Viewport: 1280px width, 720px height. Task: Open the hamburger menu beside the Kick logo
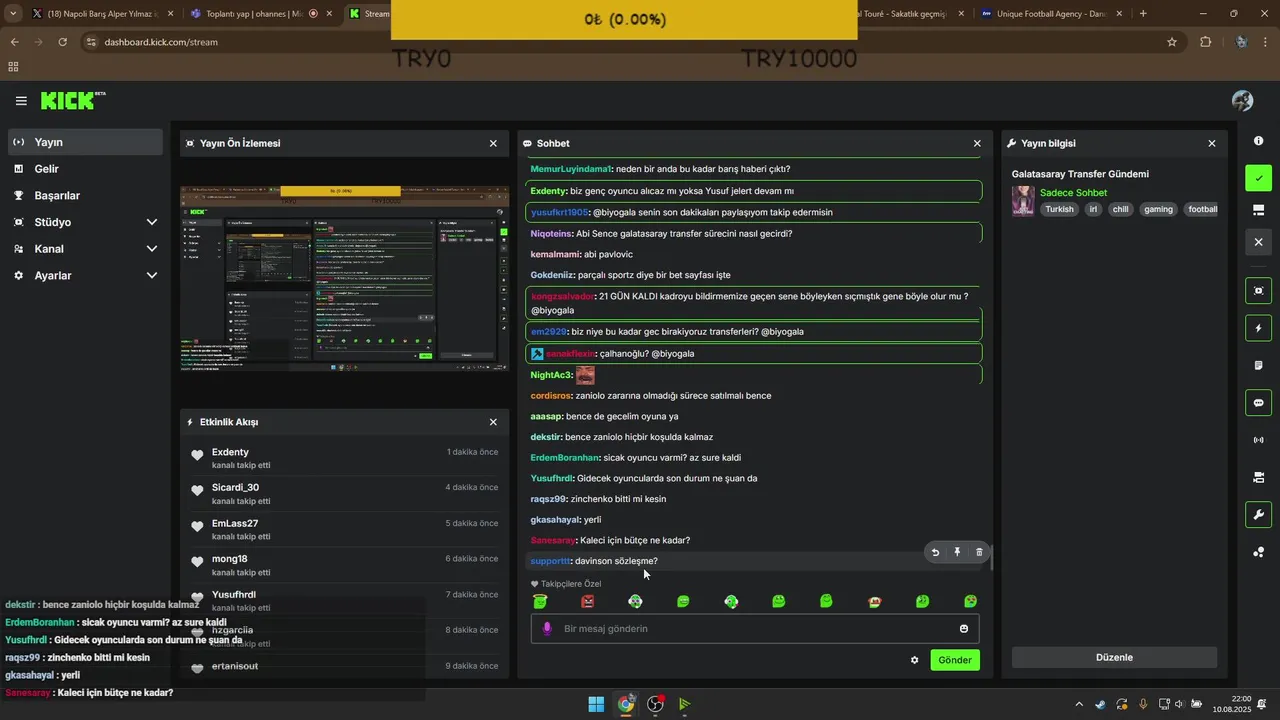(21, 101)
